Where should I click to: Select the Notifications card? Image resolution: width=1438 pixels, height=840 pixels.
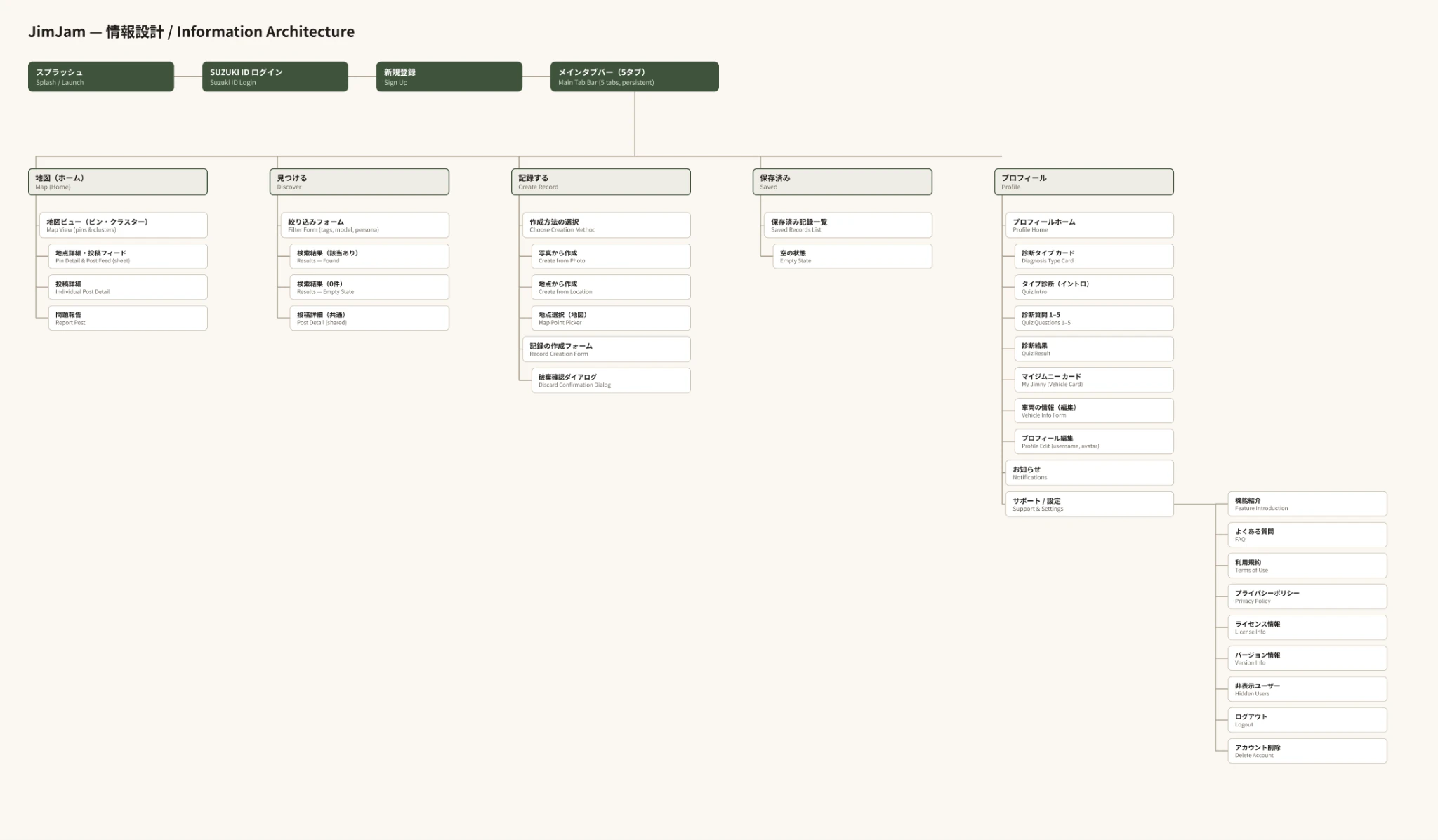[1090, 473]
